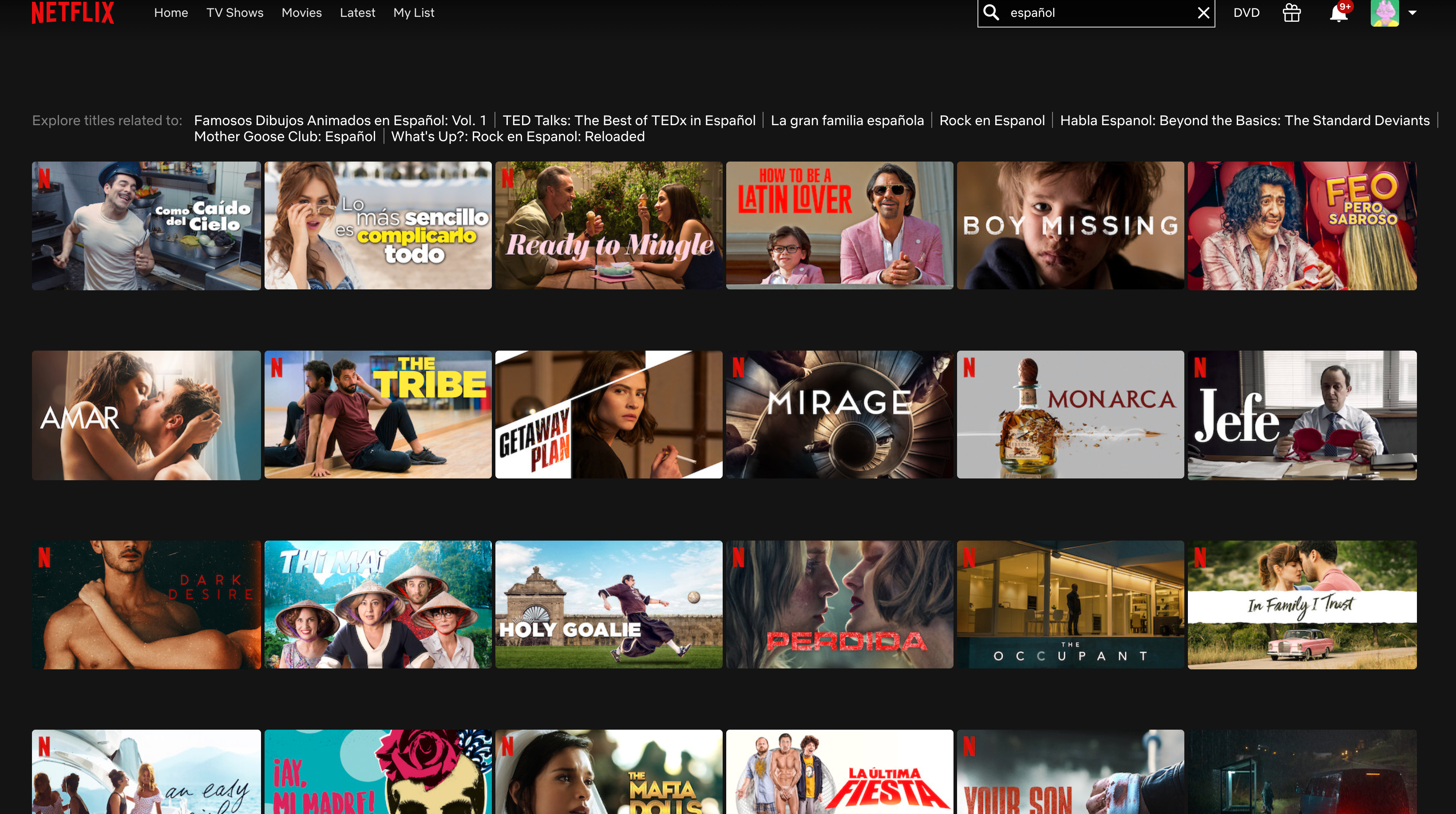1456x814 pixels.
Task: Open related title Rock en Espanol
Action: point(991,120)
